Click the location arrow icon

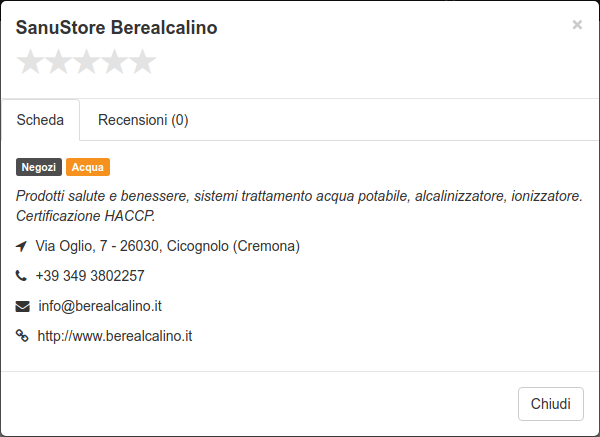click(x=21, y=246)
